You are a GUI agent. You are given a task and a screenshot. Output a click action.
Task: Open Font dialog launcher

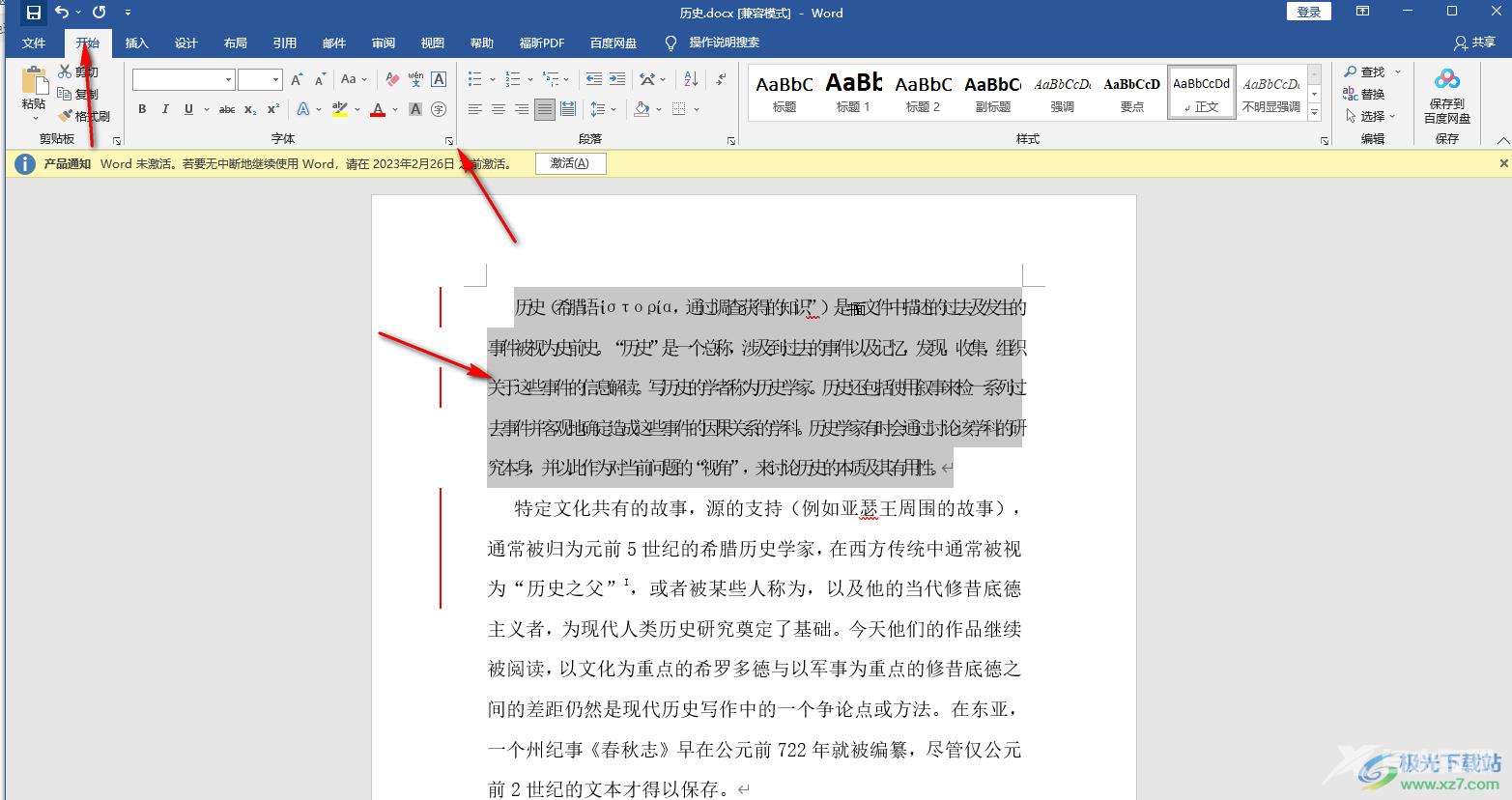[x=449, y=141]
